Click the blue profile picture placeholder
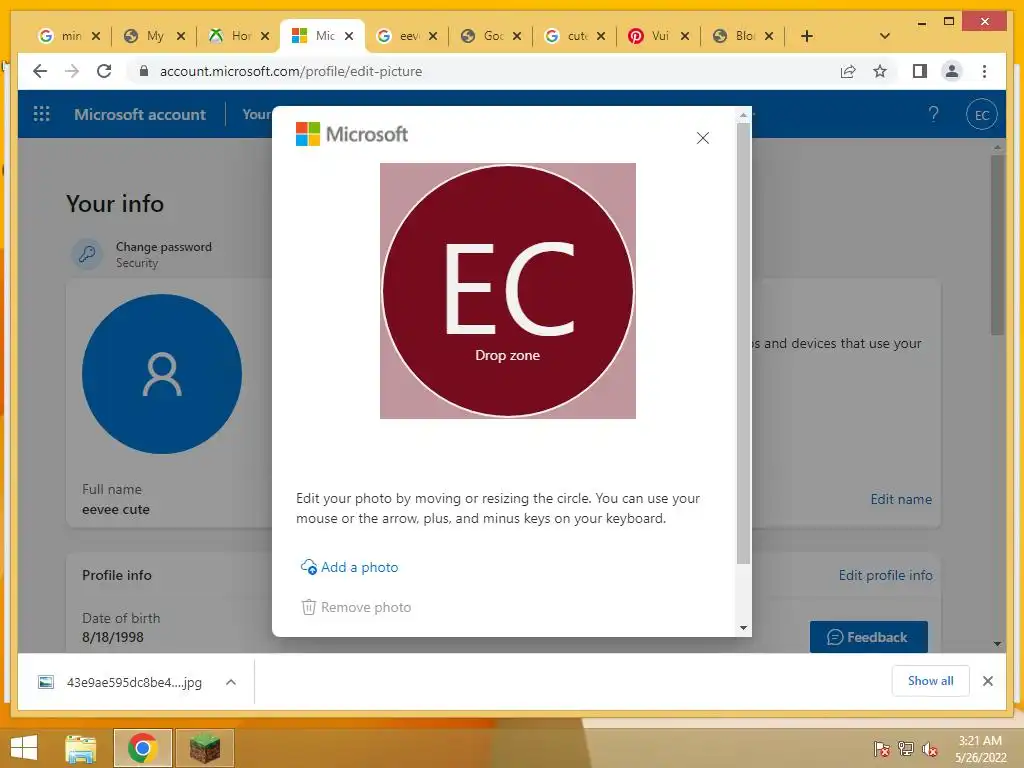This screenshot has height=768, width=1024. pyautogui.click(x=162, y=374)
